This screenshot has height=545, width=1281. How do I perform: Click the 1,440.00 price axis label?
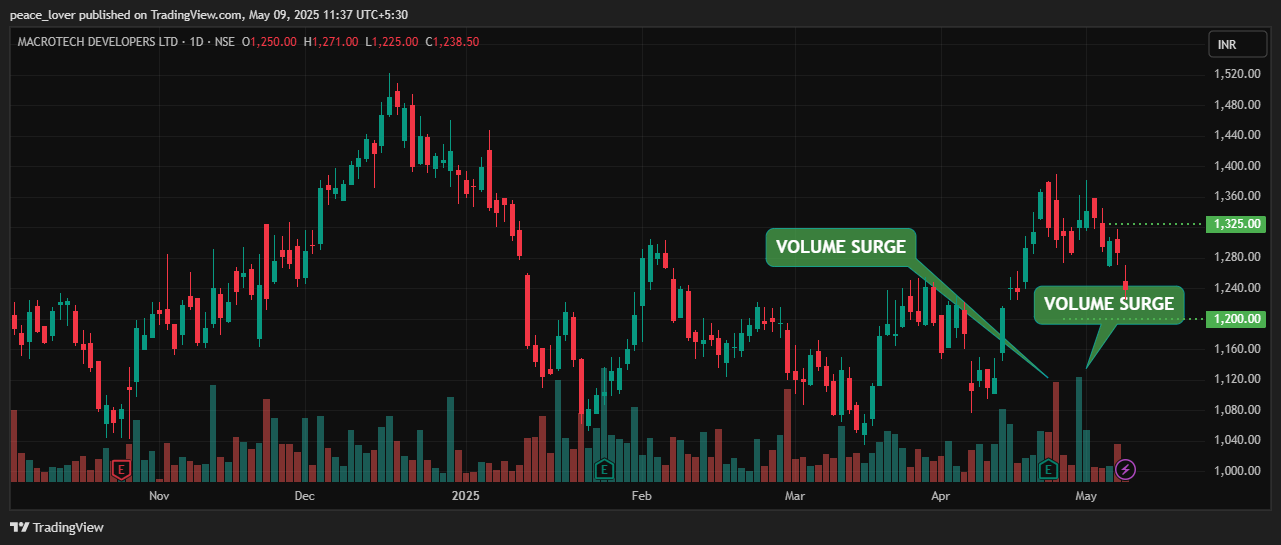[1236, 135]
